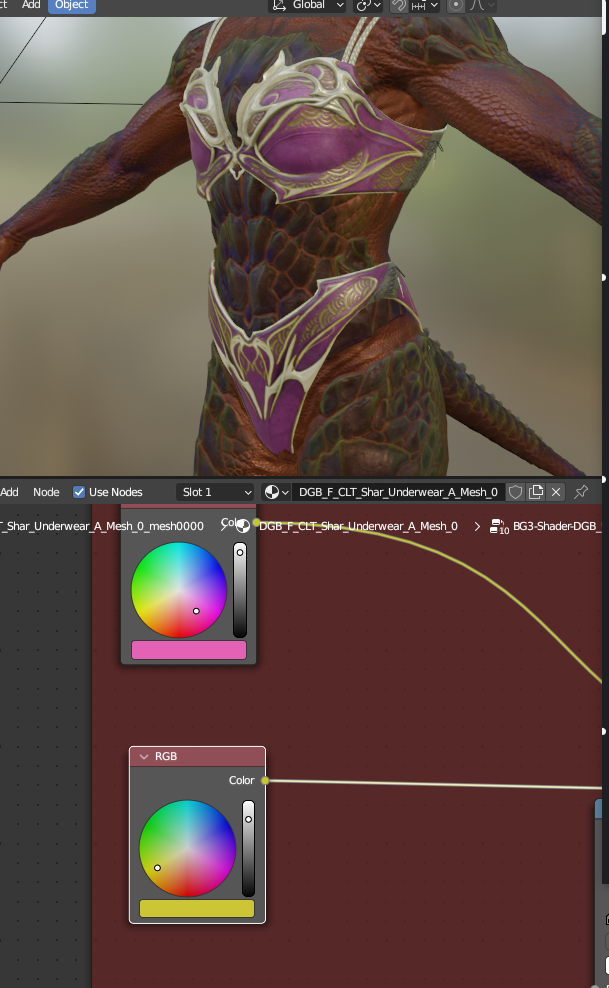The width and height of the screenshot is (609, 988).
Task: Open proportional editing falloff dropdown
Action: 482,5
